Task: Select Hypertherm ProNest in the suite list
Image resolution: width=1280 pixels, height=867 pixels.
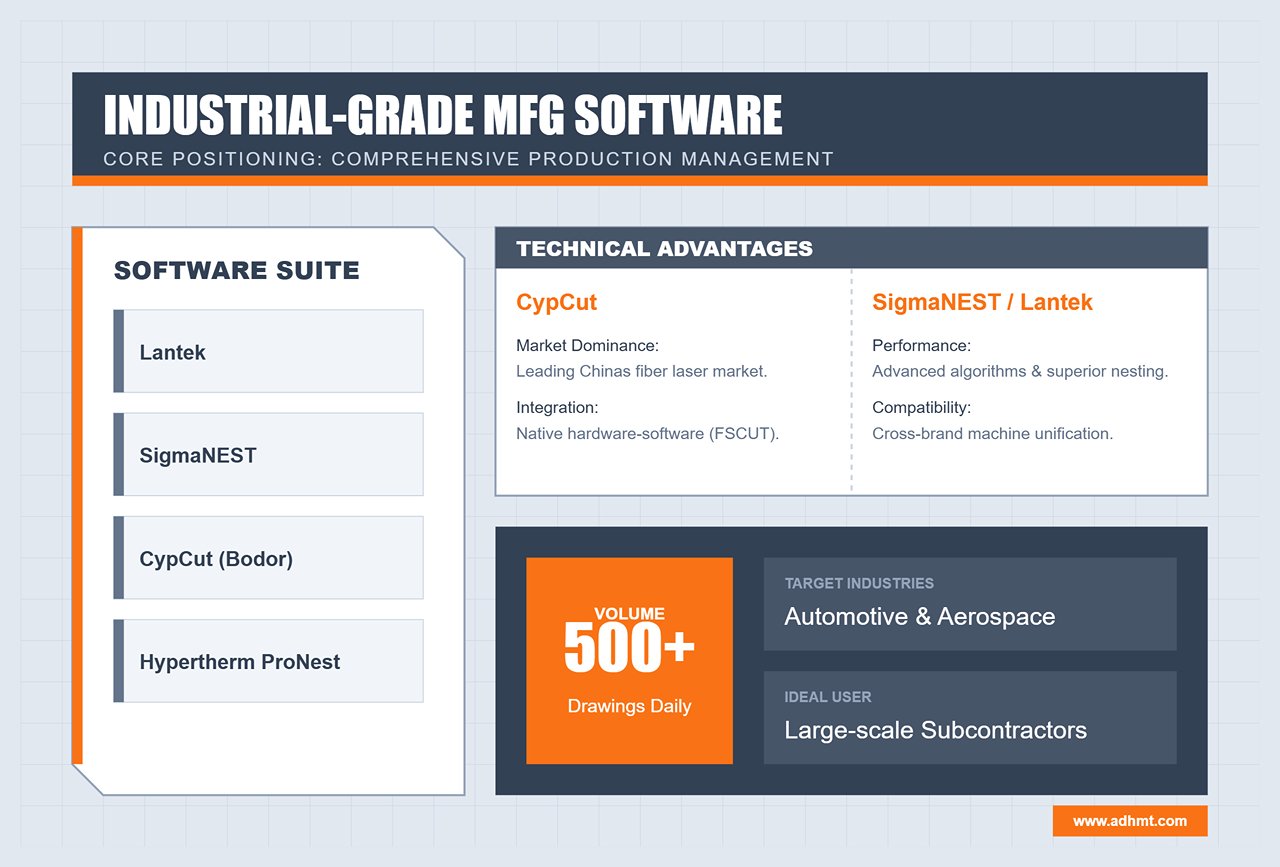Action: pyautogui.click(x=268, y=661)
